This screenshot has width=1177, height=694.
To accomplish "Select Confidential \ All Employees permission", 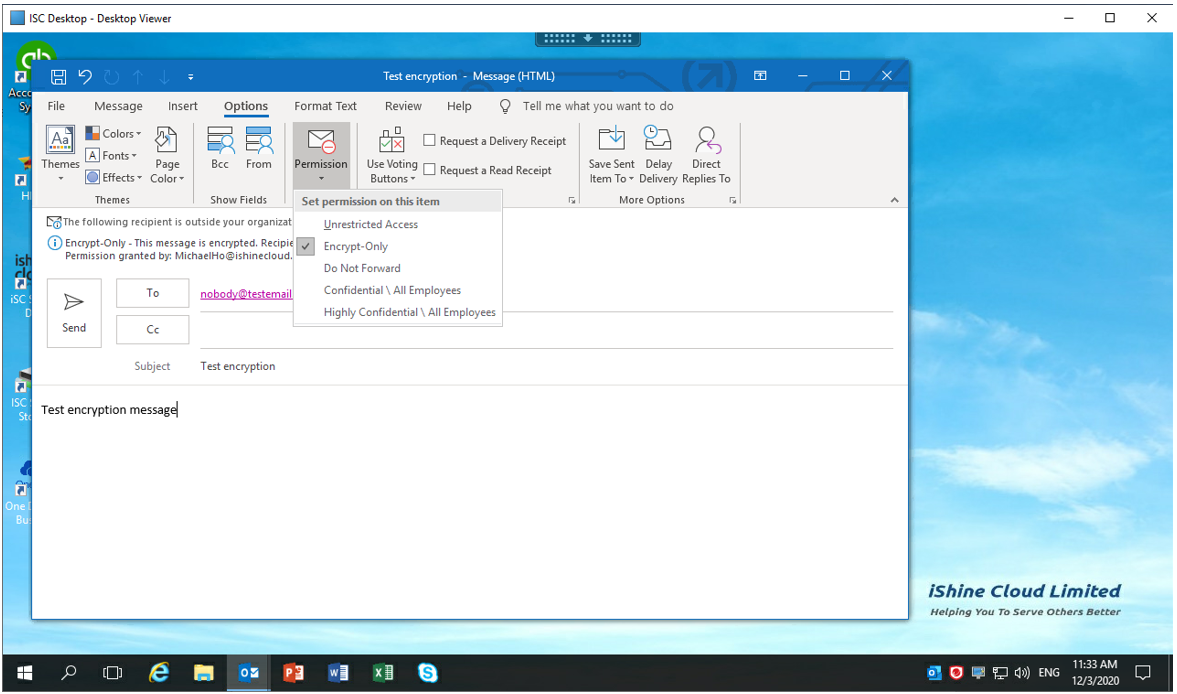I will click(398, 290).
